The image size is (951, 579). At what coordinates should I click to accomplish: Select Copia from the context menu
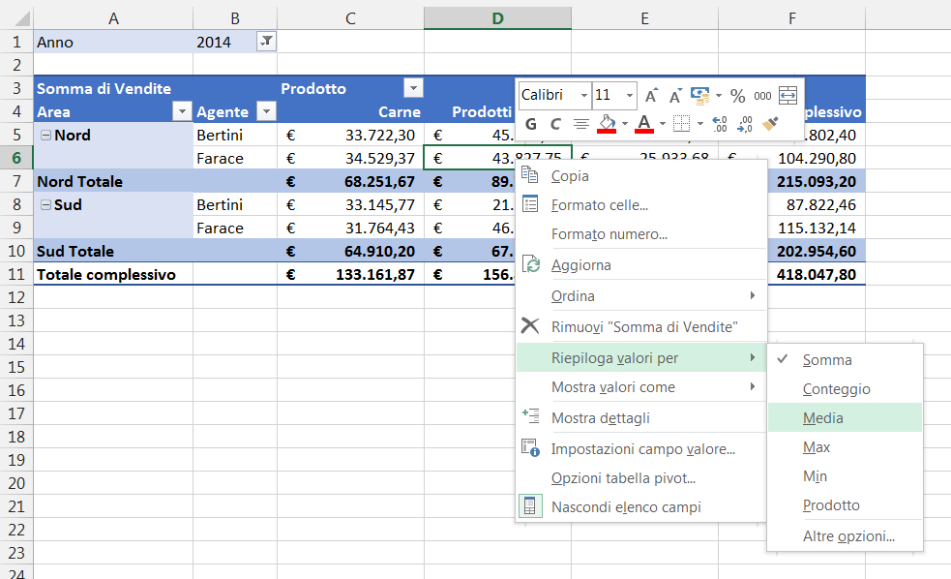pos(570,176)
